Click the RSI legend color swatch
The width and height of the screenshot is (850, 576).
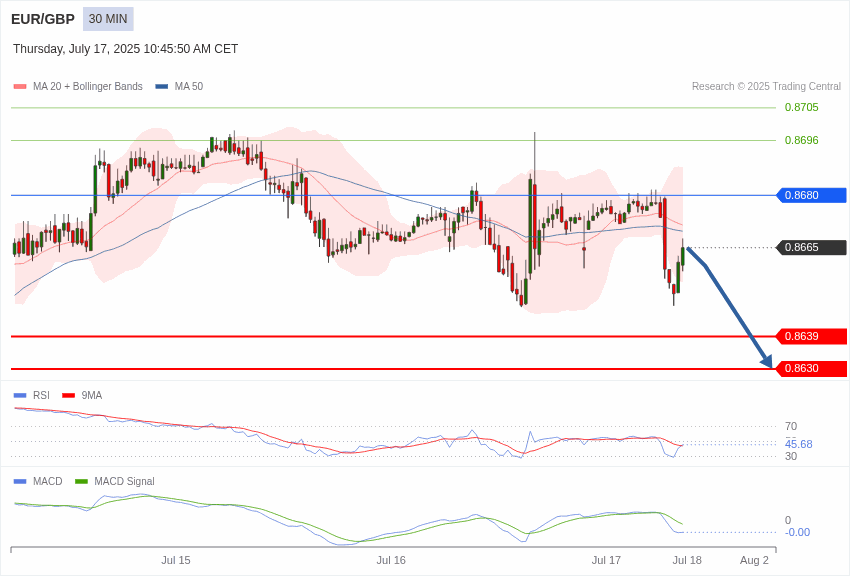20,396
